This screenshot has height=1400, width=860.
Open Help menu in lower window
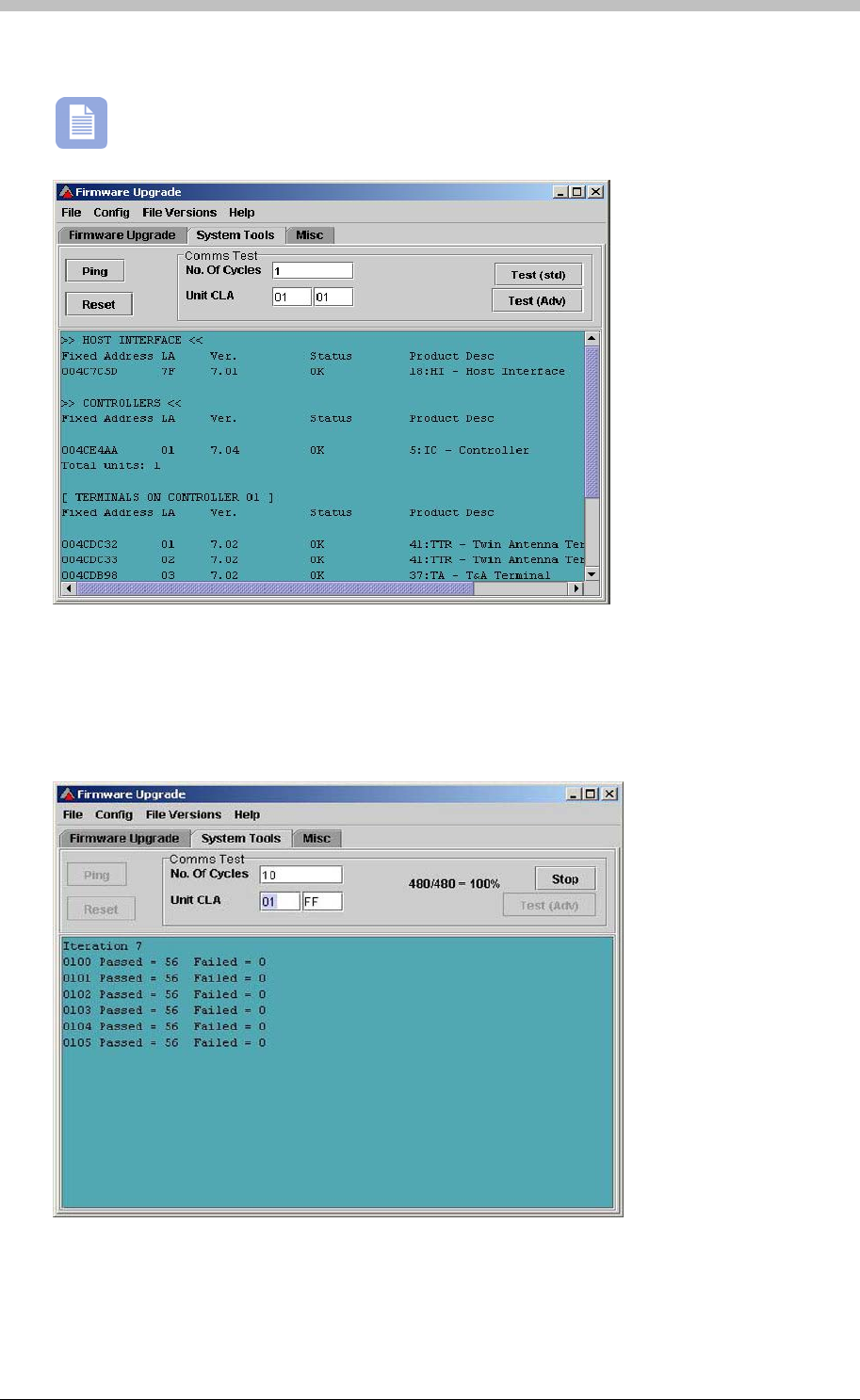coord(247,815)
